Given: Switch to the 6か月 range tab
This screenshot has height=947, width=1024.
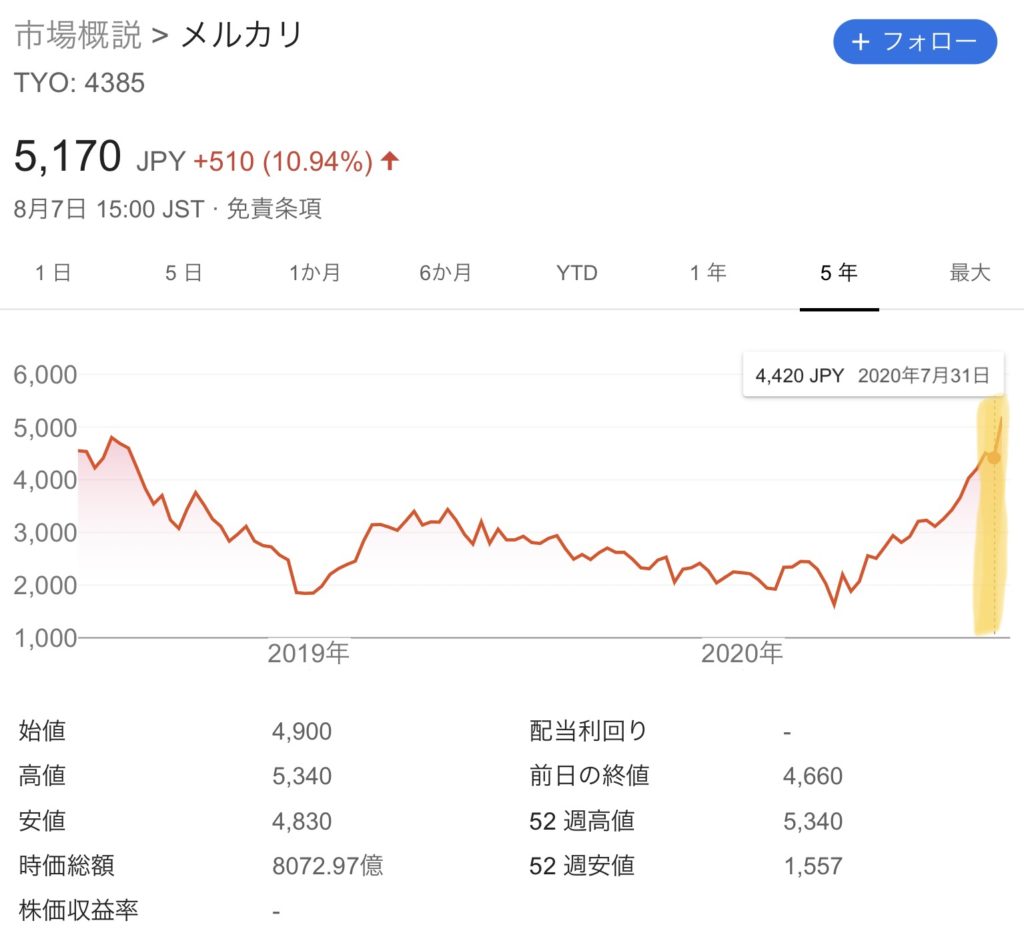Looking at the screenshot, I should coord(445,272).
